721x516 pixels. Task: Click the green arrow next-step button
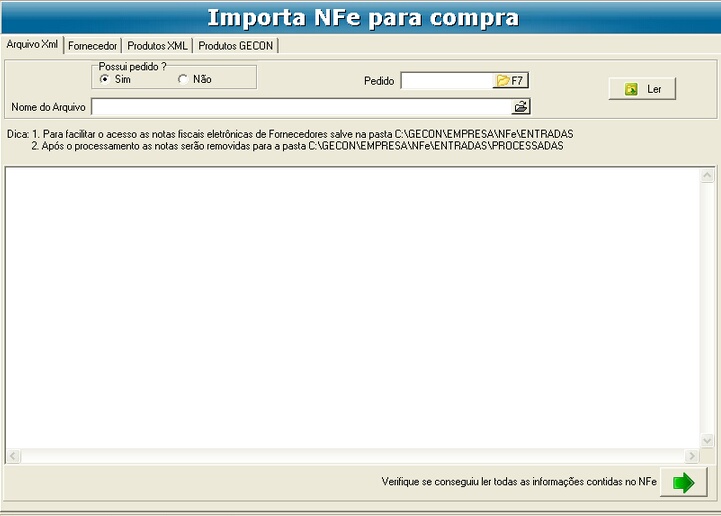point(683,482)
